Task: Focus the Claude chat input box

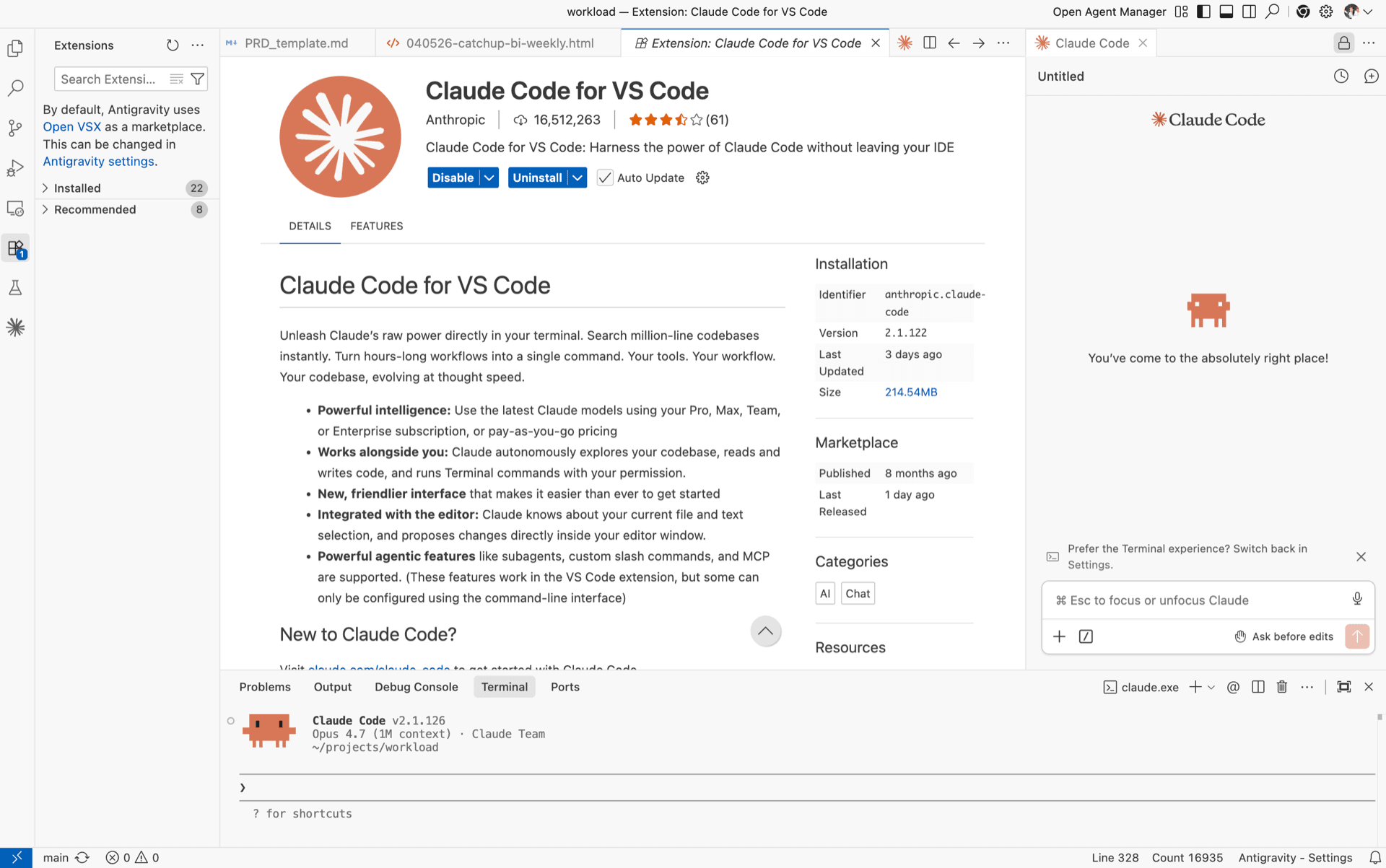Action: (x=1198, y=600)
